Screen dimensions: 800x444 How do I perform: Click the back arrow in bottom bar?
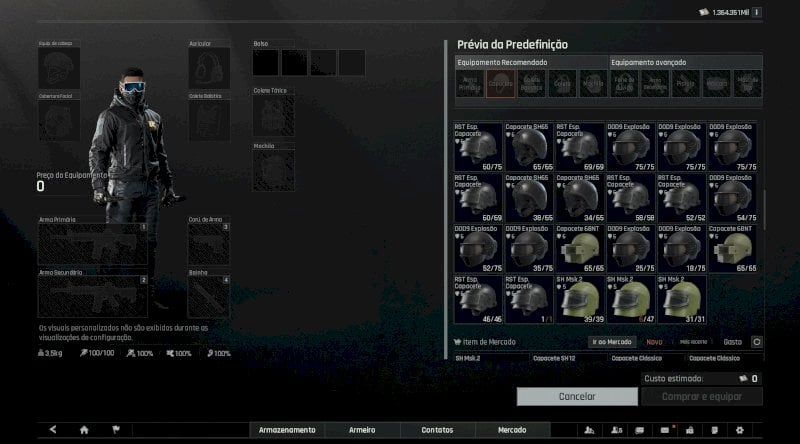pos(53,430)
